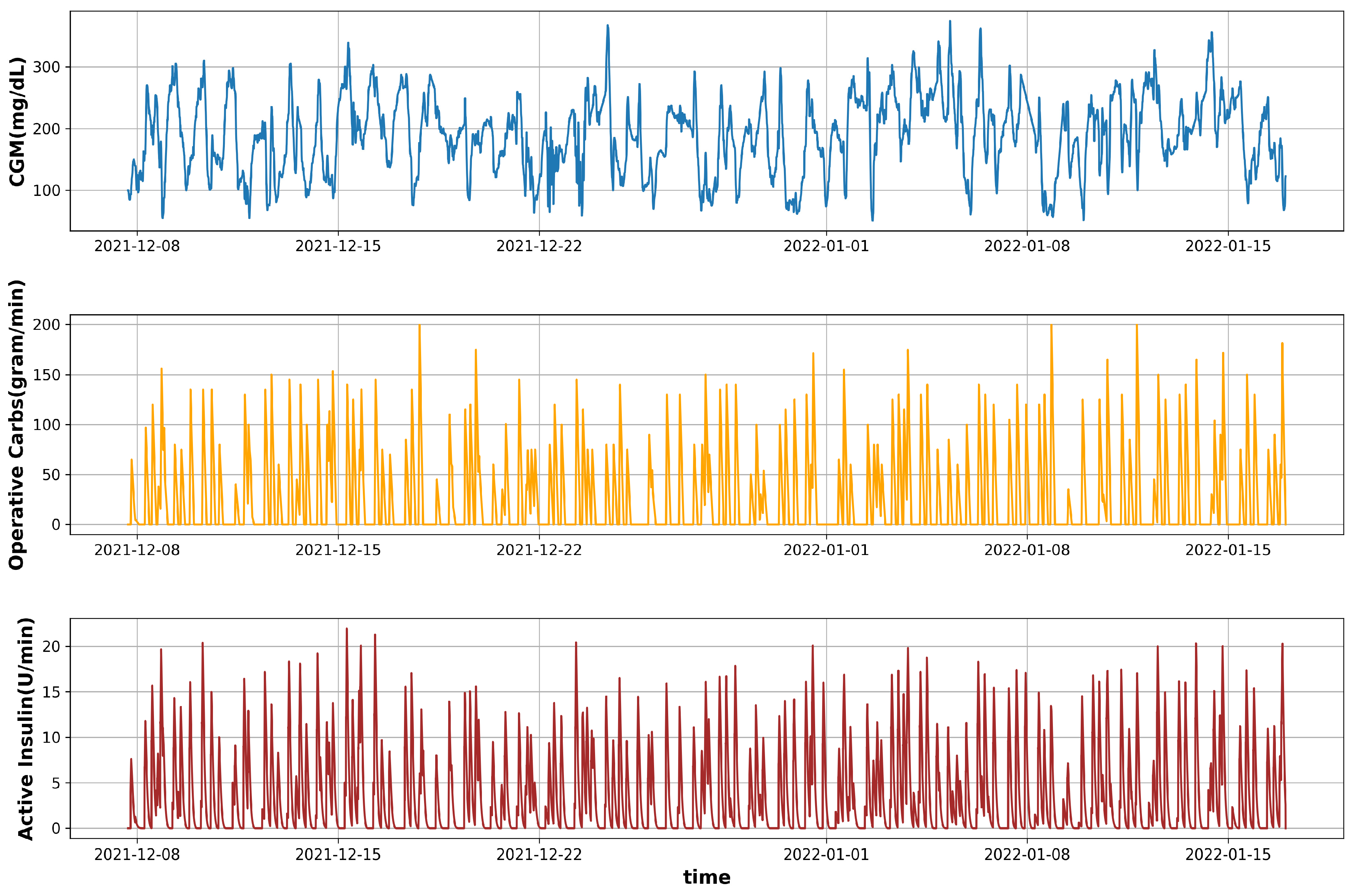Select 2022-01-01 tick label below carbs plot

click(x=826, y=550)
